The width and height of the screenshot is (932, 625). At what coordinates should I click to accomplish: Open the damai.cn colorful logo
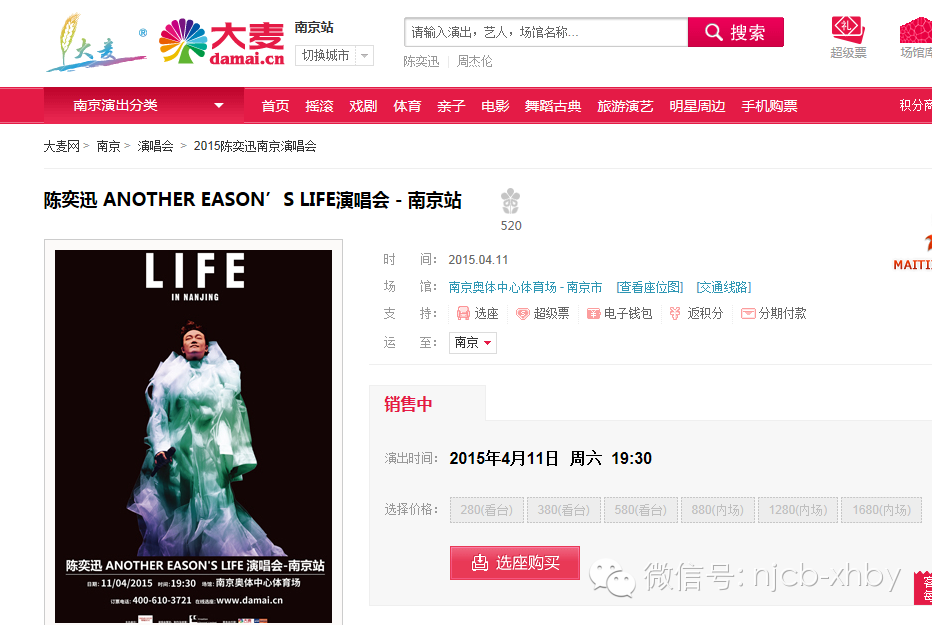(222, 42)
